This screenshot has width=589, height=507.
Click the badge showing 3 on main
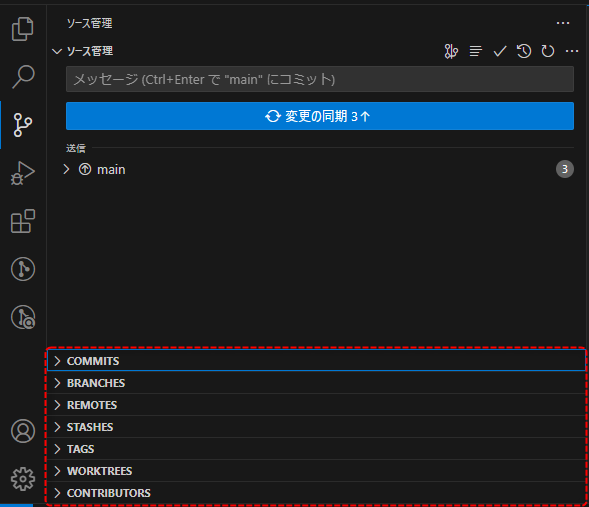[565, 169]
